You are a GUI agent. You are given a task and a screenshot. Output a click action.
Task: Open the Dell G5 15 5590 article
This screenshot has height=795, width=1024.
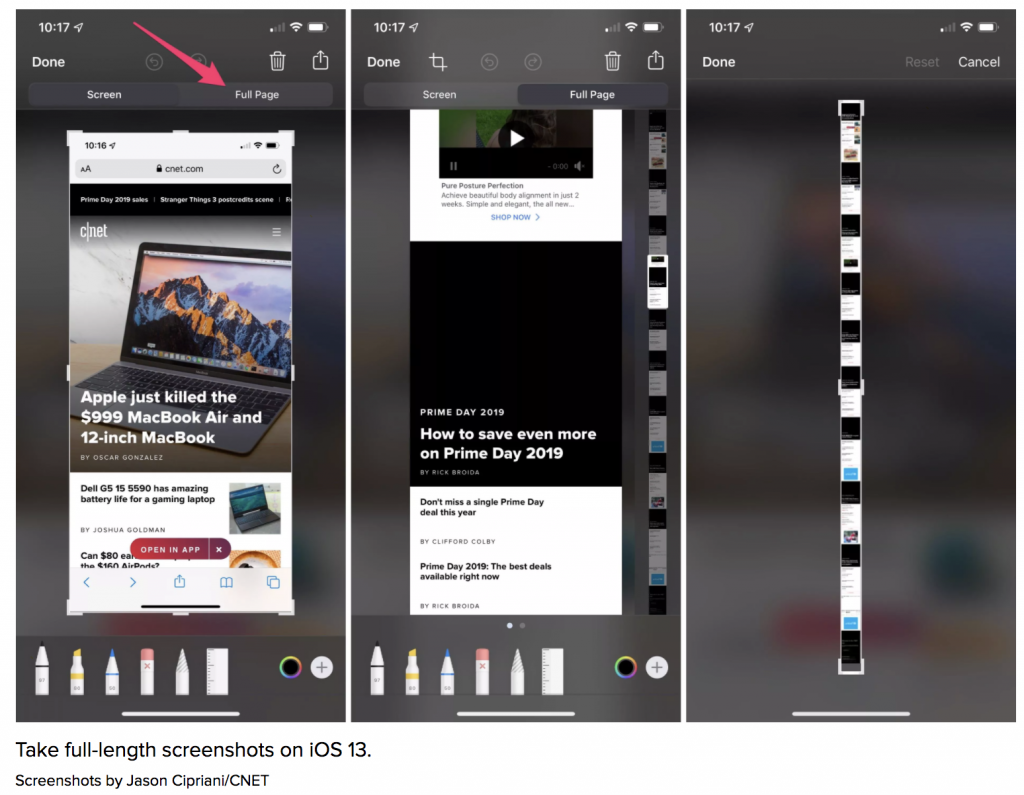point(148,494)
